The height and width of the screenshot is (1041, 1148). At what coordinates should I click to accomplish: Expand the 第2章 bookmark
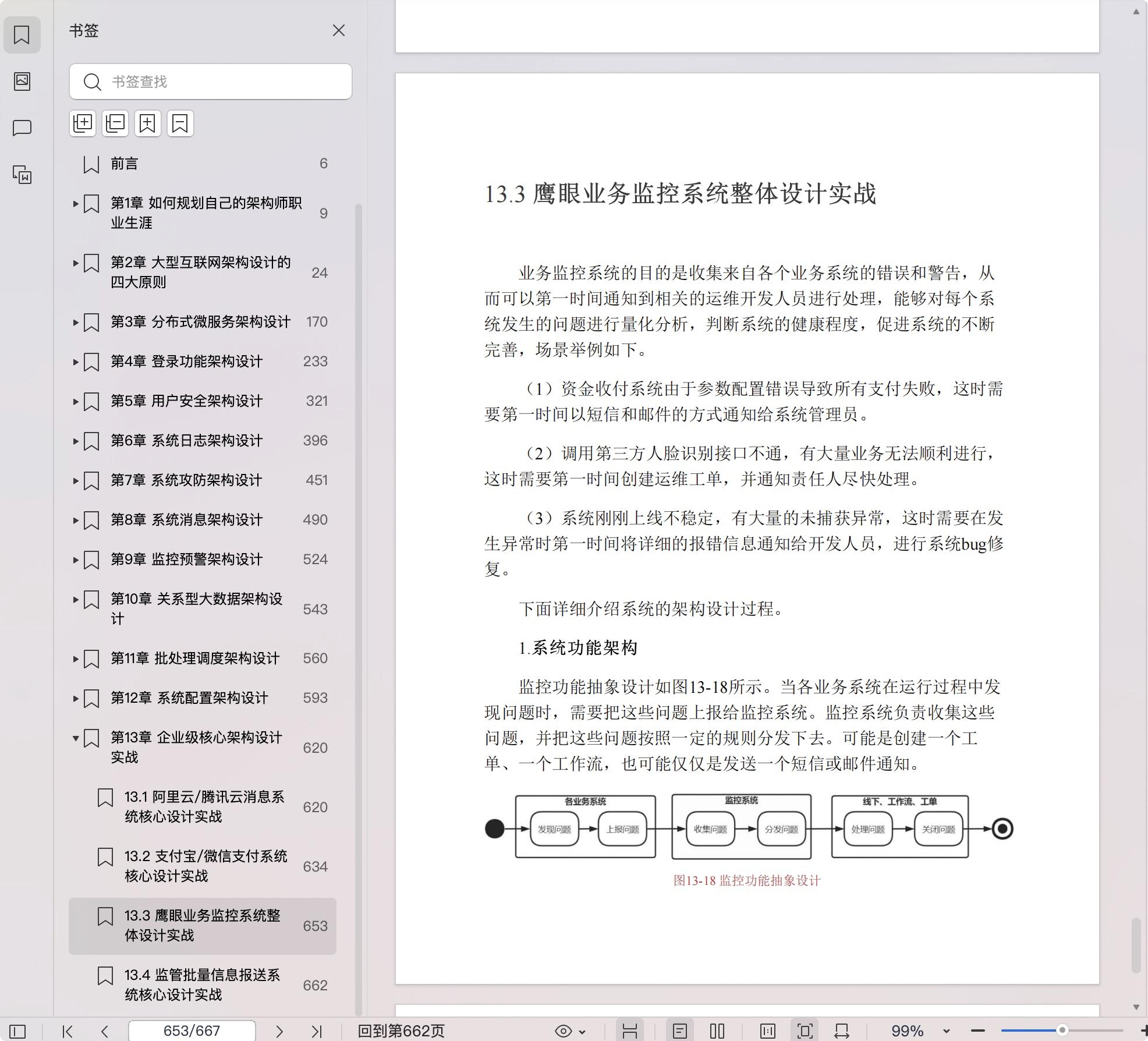tap(76, 263)
